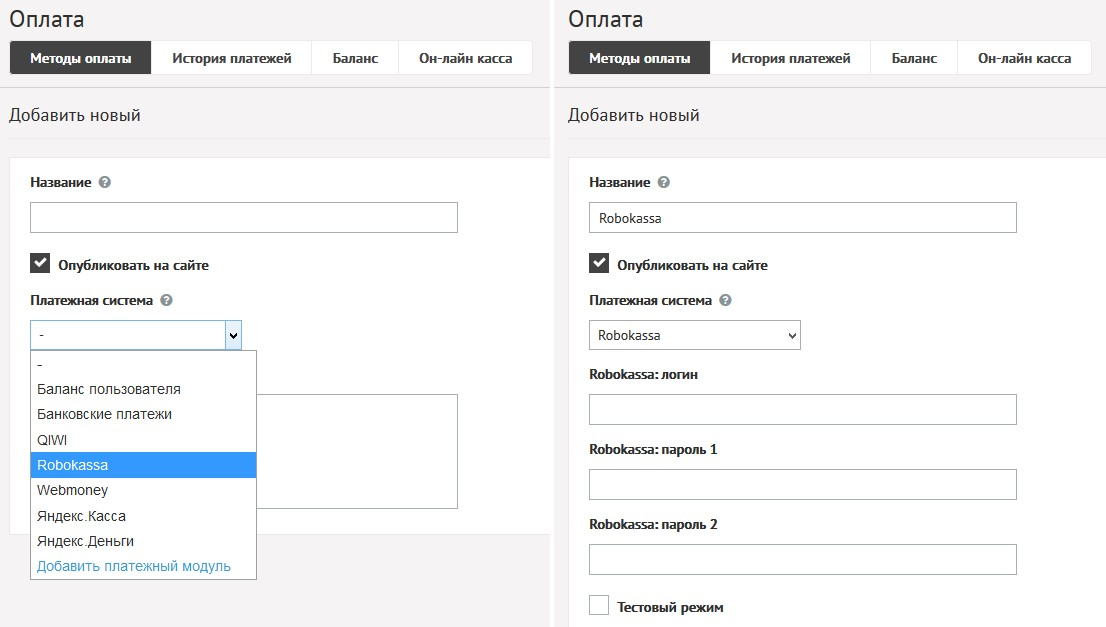Open the Баланс tab in right panel

click(914, 58)
